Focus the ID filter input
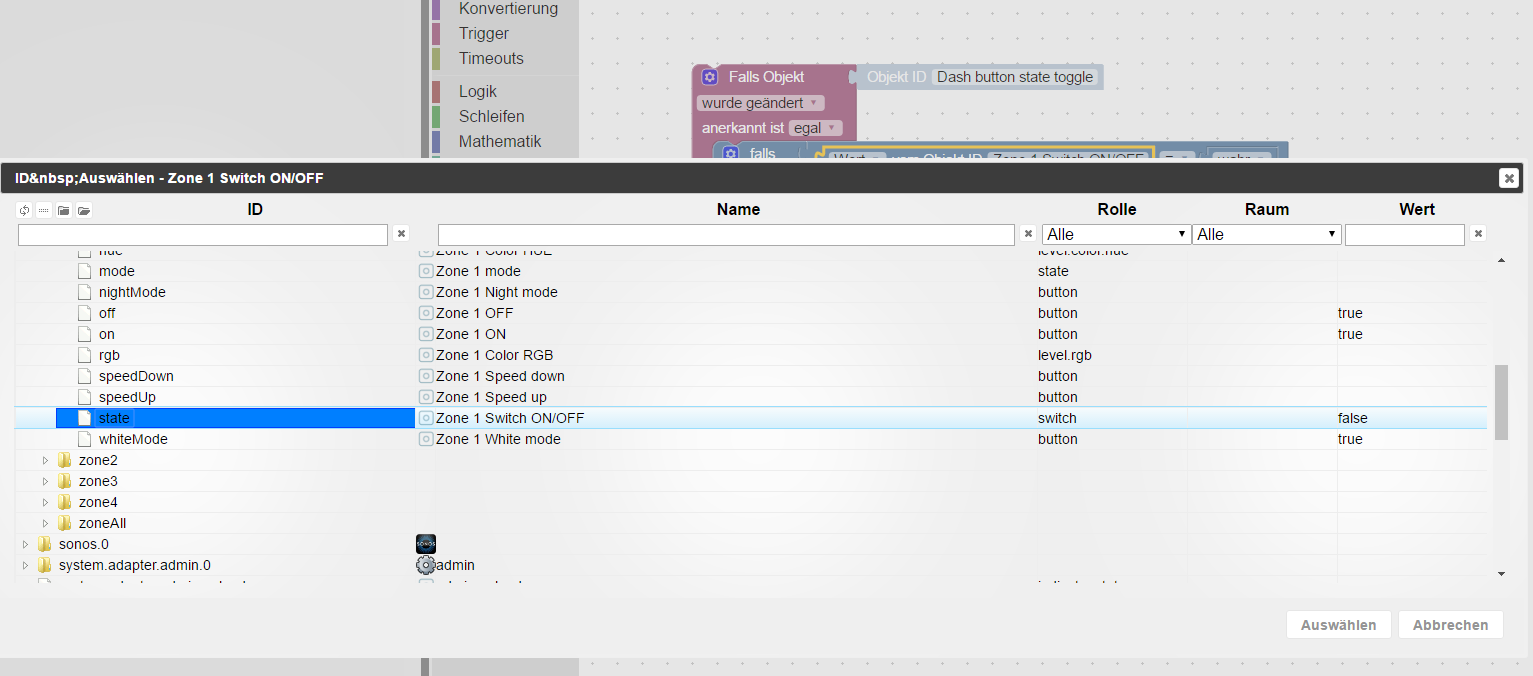Viewport: 1533px width, 676px height. tap(203, 234)
